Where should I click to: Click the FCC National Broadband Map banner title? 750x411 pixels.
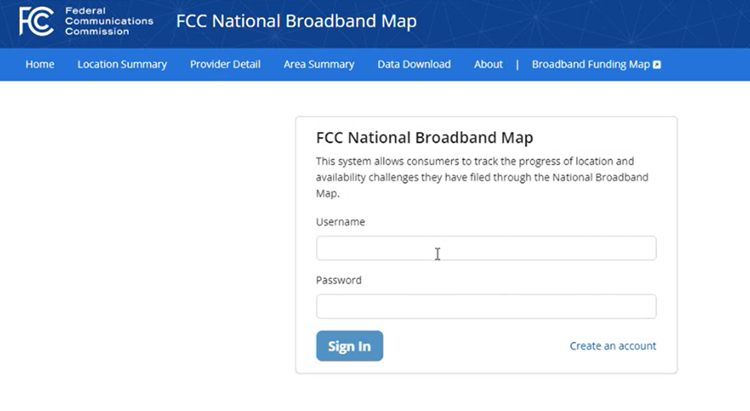pos(296,21)
